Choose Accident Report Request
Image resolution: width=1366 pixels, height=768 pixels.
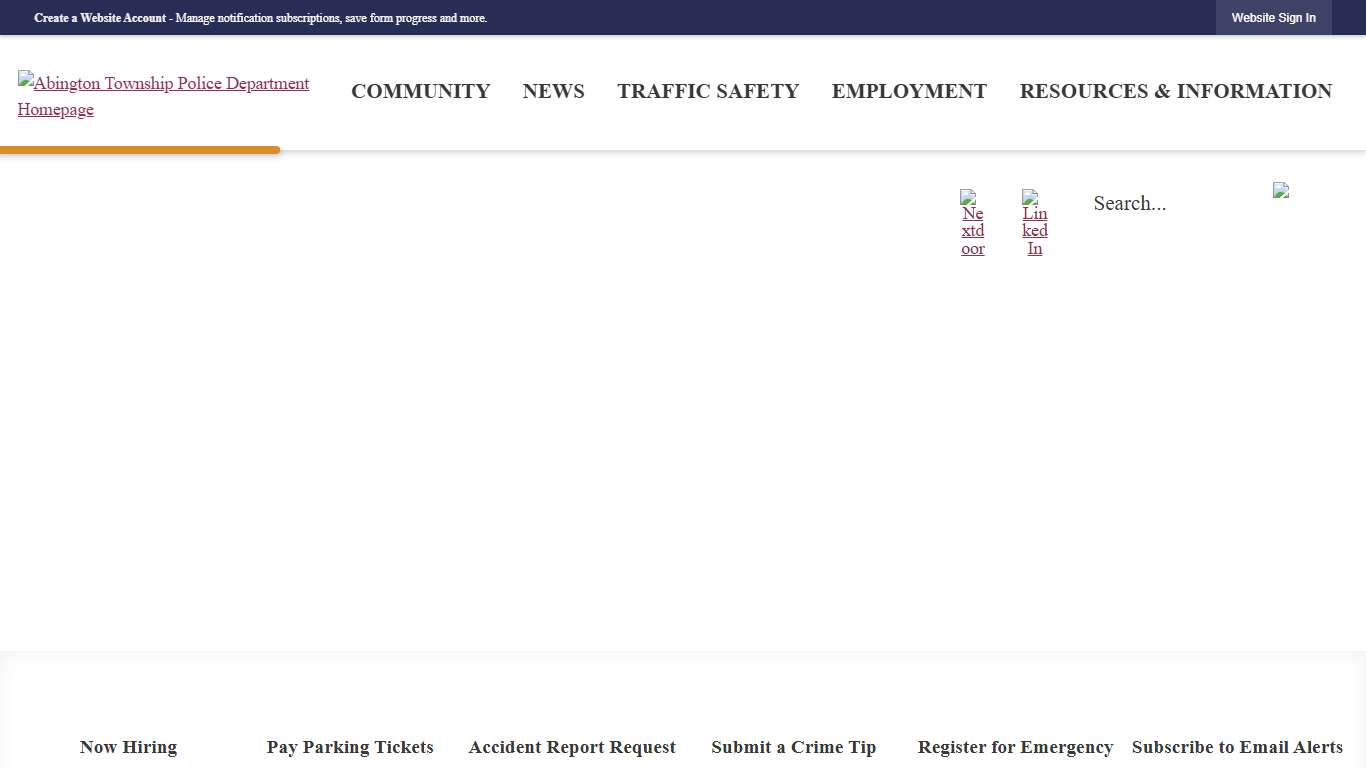(572, 747)
